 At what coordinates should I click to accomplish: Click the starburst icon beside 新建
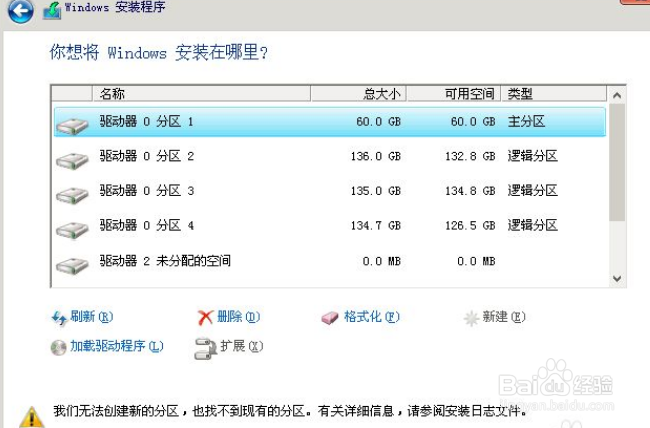pyautogui.click(x=471, y=319)
